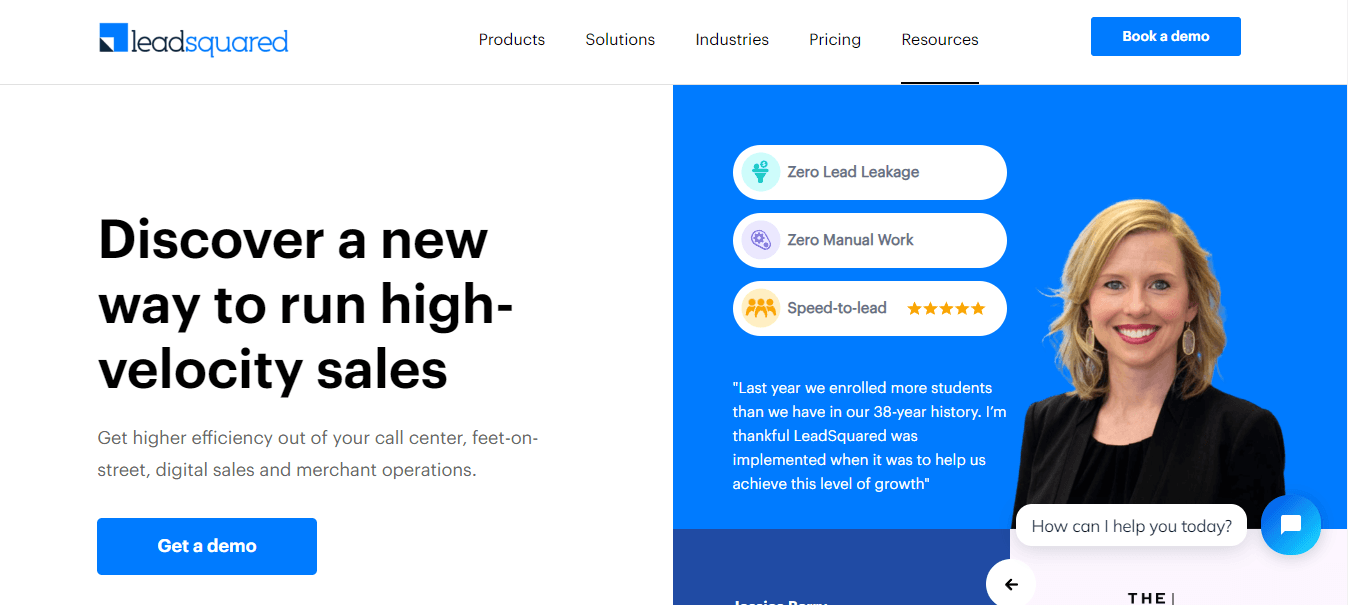Click the Get a demo button
This screenshot has height=605, width=1348.
pos(207,546)
